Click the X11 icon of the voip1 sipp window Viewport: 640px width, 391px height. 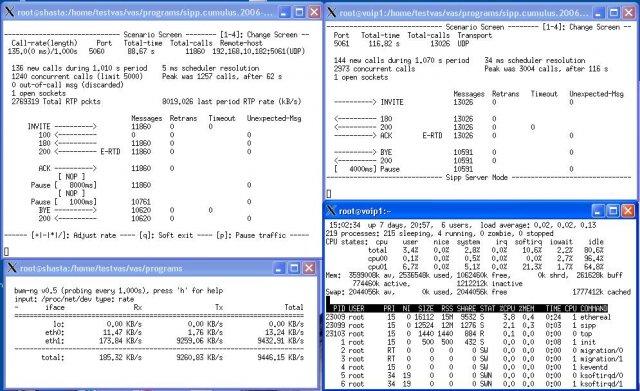click(x=332, y=12)
